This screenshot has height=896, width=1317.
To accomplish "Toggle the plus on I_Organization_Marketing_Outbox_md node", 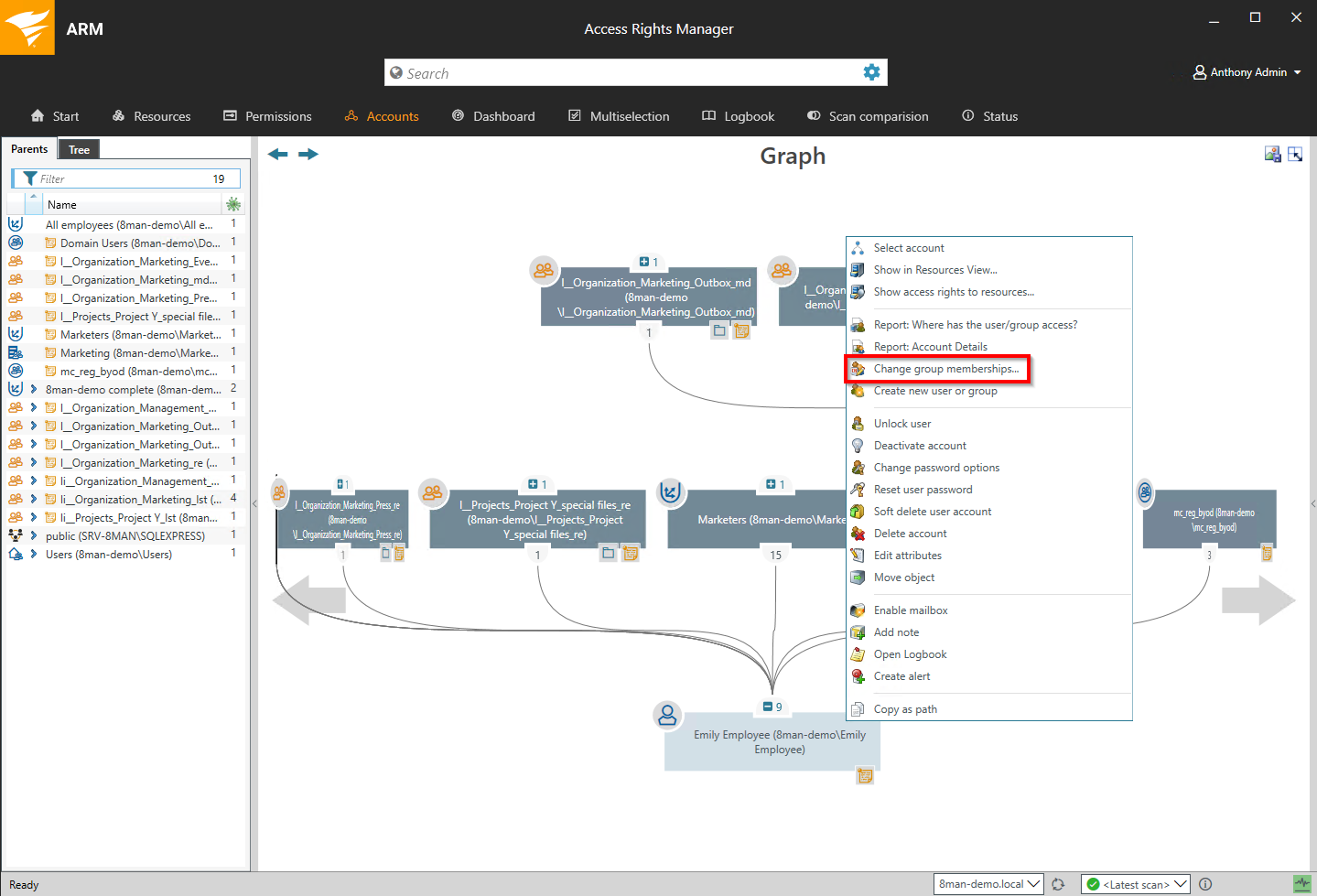I will tap(643, 262).
